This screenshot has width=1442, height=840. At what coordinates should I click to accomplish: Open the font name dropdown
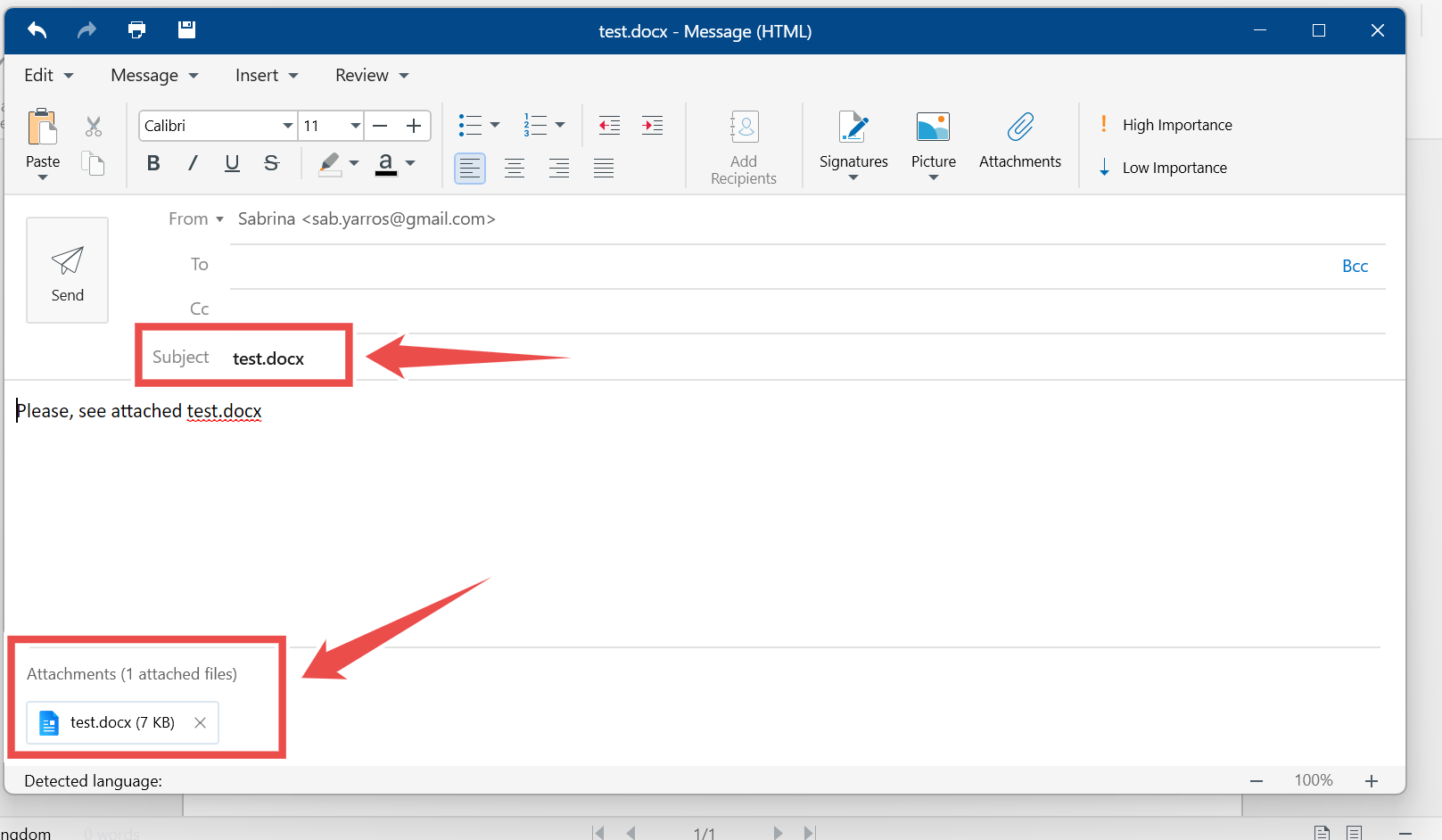click(x=287, y=126)
